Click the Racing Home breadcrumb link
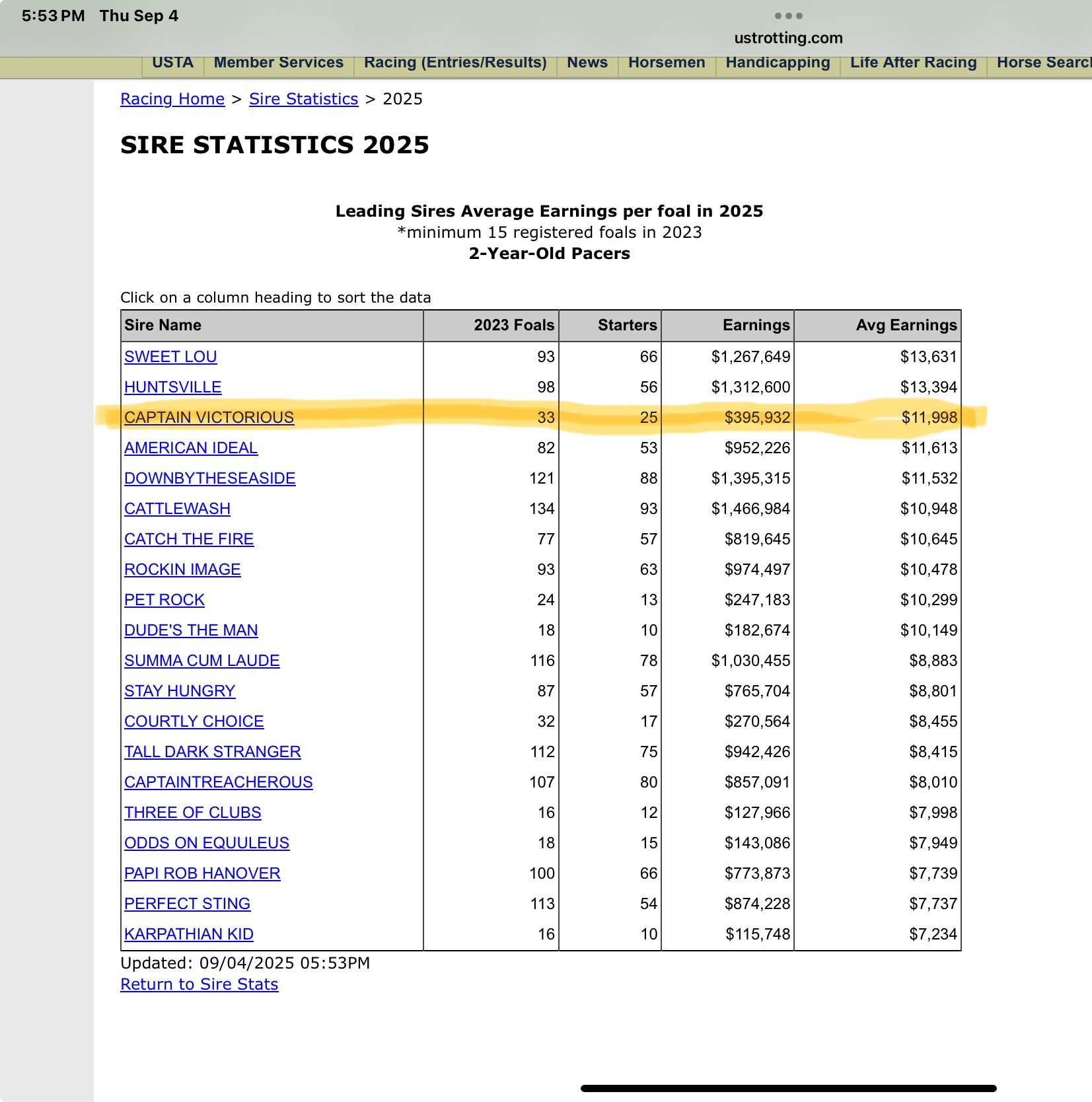1092x1102 pixels. tap(172, 99)
